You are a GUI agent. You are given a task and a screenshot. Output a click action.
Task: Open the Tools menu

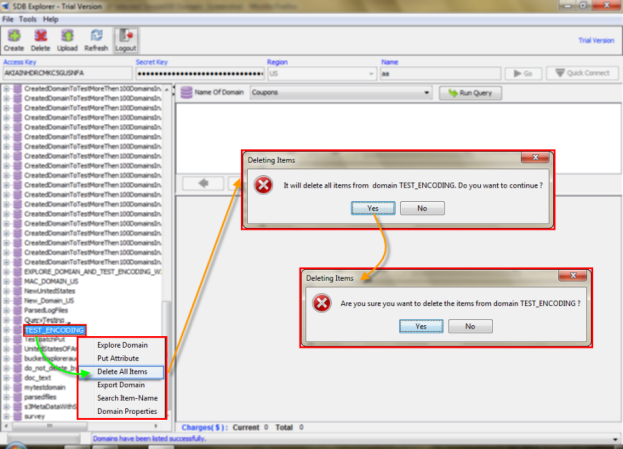(x=27, y=19)
